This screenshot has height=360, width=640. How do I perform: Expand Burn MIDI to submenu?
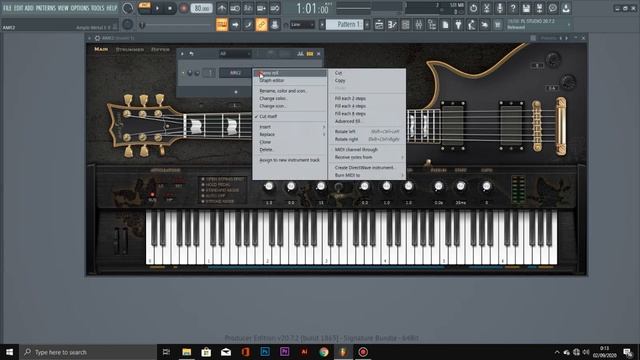click(367, 176)
